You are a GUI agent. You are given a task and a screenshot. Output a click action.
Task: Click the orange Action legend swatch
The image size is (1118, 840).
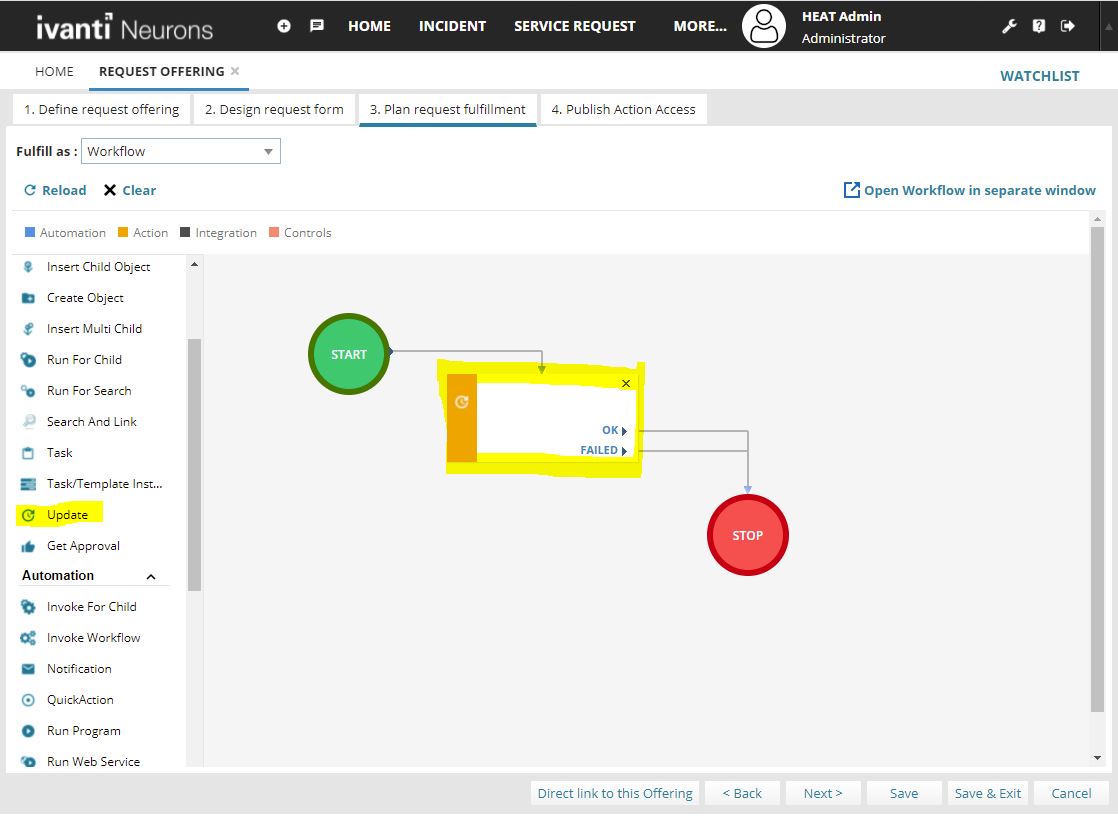(x=120, y=232)
